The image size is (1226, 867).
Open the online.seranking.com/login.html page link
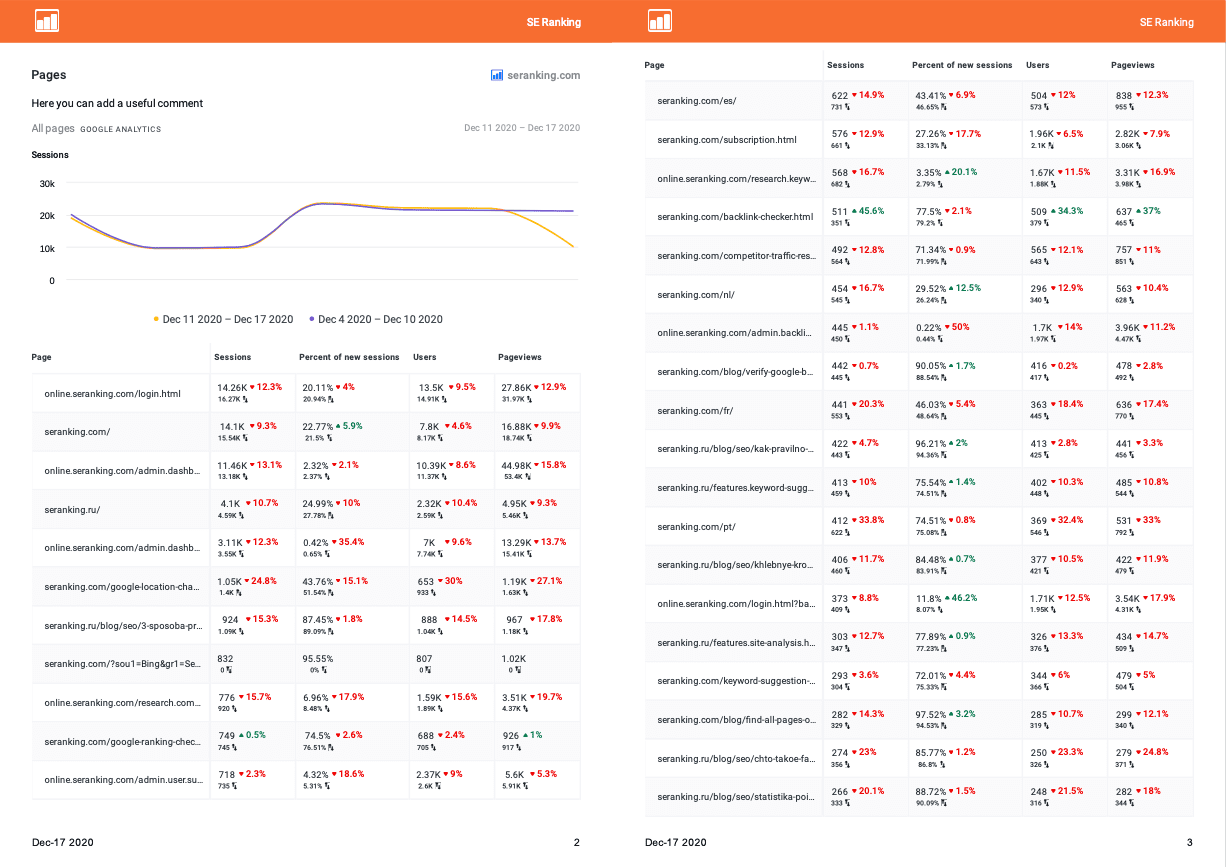(x=113, y=394)
